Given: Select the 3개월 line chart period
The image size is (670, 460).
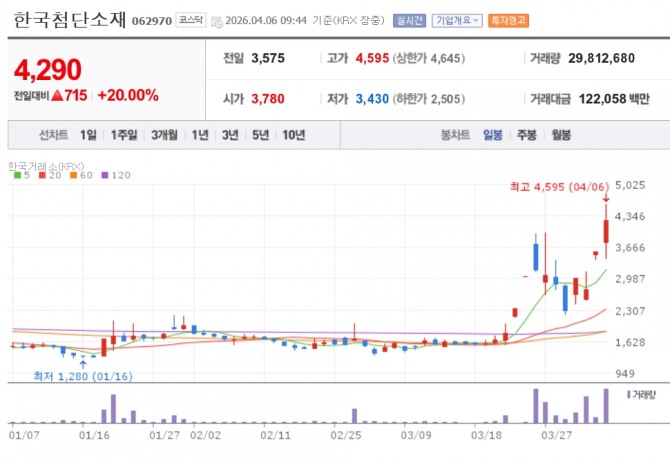Looking at the screenshot, I should pyautogui.click(x=165, y=135).
